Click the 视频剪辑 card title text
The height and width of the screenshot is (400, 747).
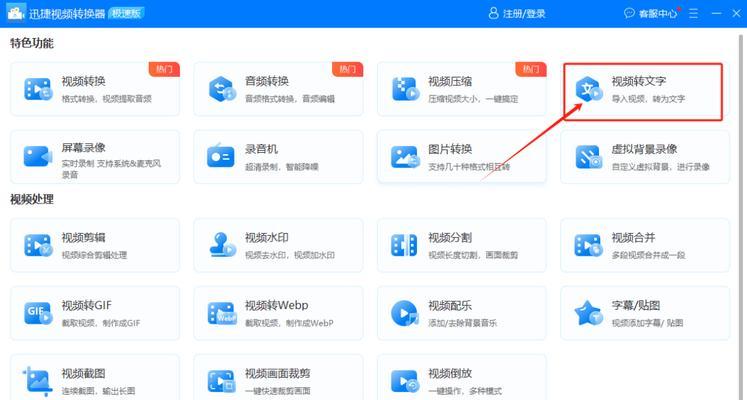coord(83,238)
